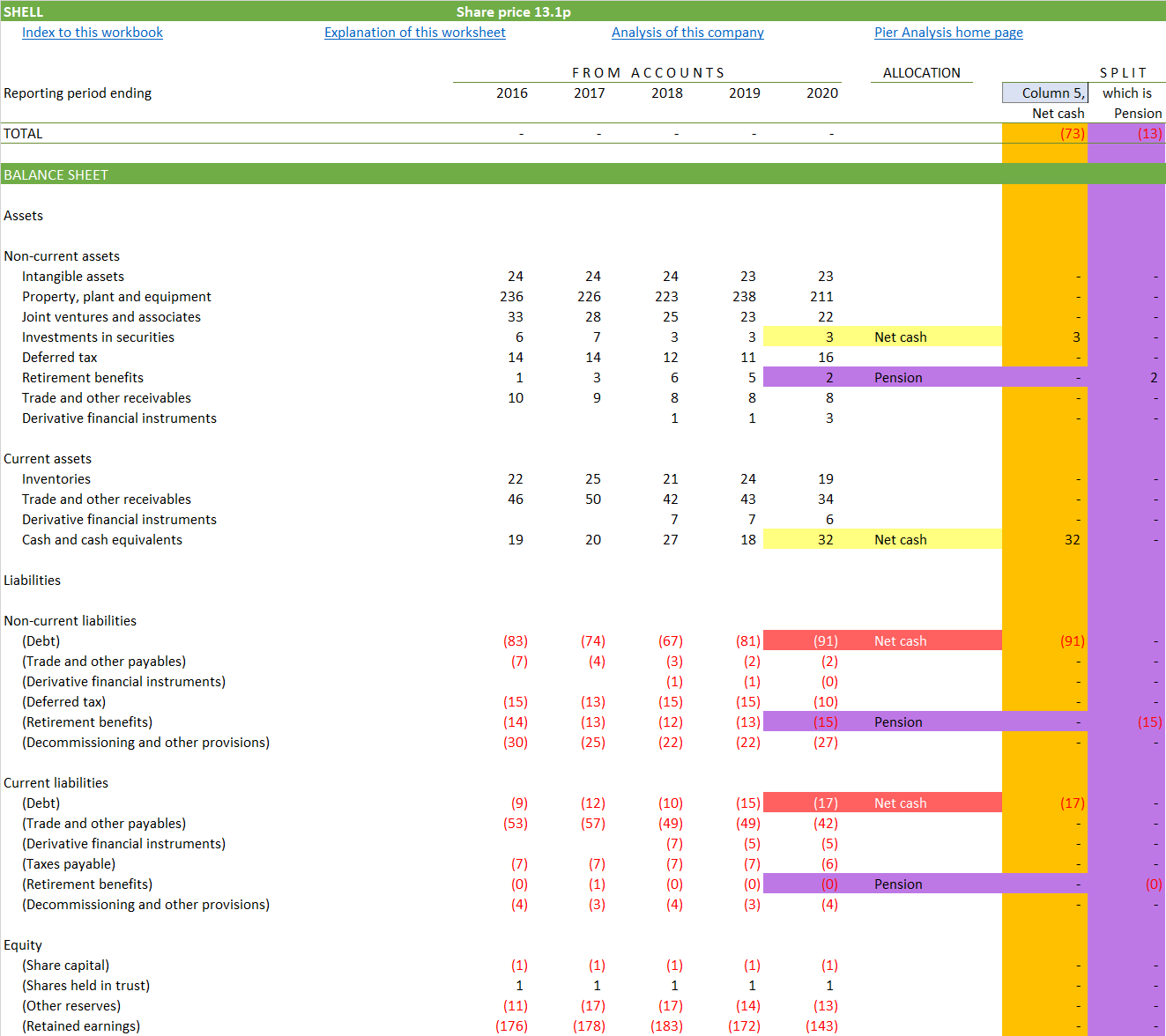
Task: Click 'Pension' allocation for non-current asset Retirement benefits
Action: [x=898, y=377]
